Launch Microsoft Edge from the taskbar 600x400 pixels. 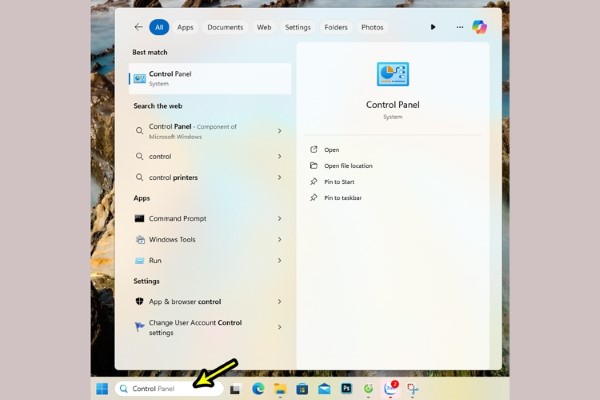click(258, 389)
